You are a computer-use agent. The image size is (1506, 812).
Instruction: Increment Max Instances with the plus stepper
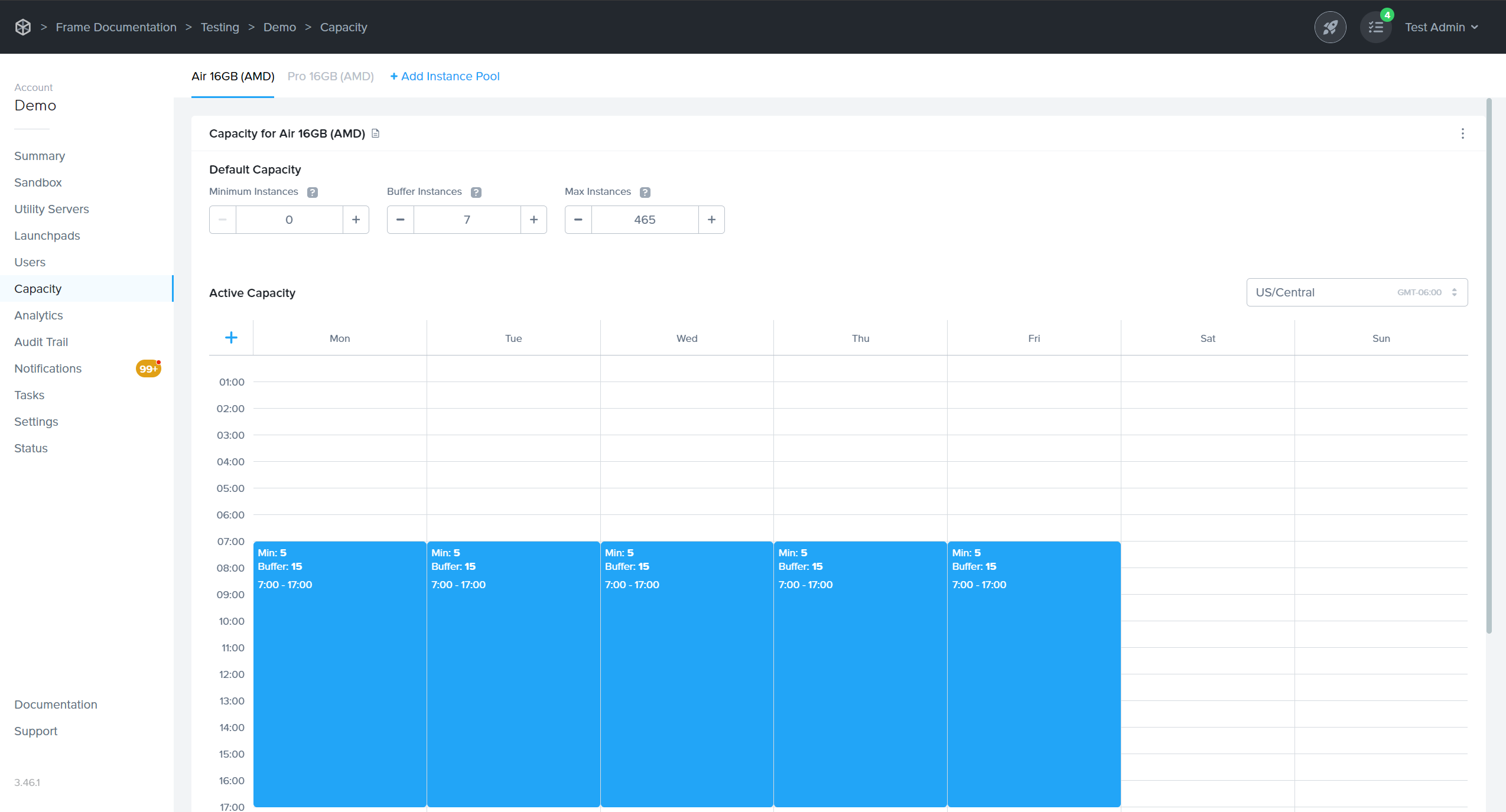711,219
